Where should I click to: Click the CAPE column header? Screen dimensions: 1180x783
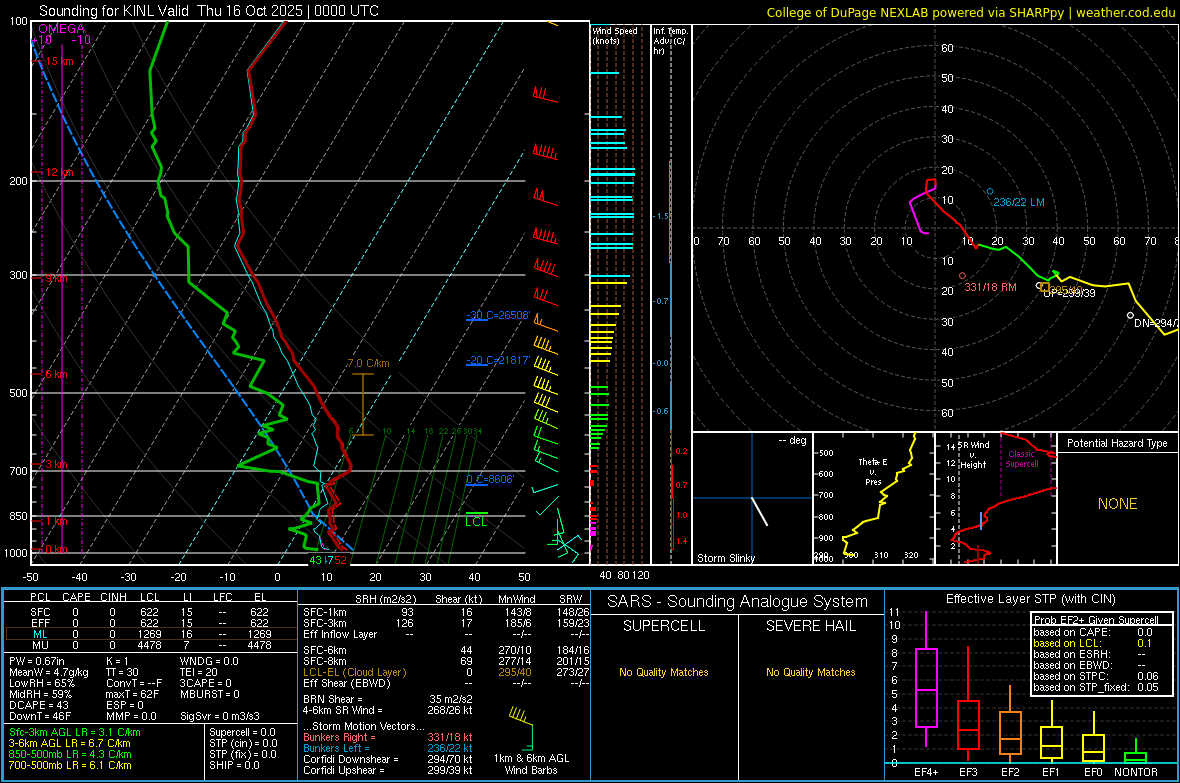(x=76, y=597)
